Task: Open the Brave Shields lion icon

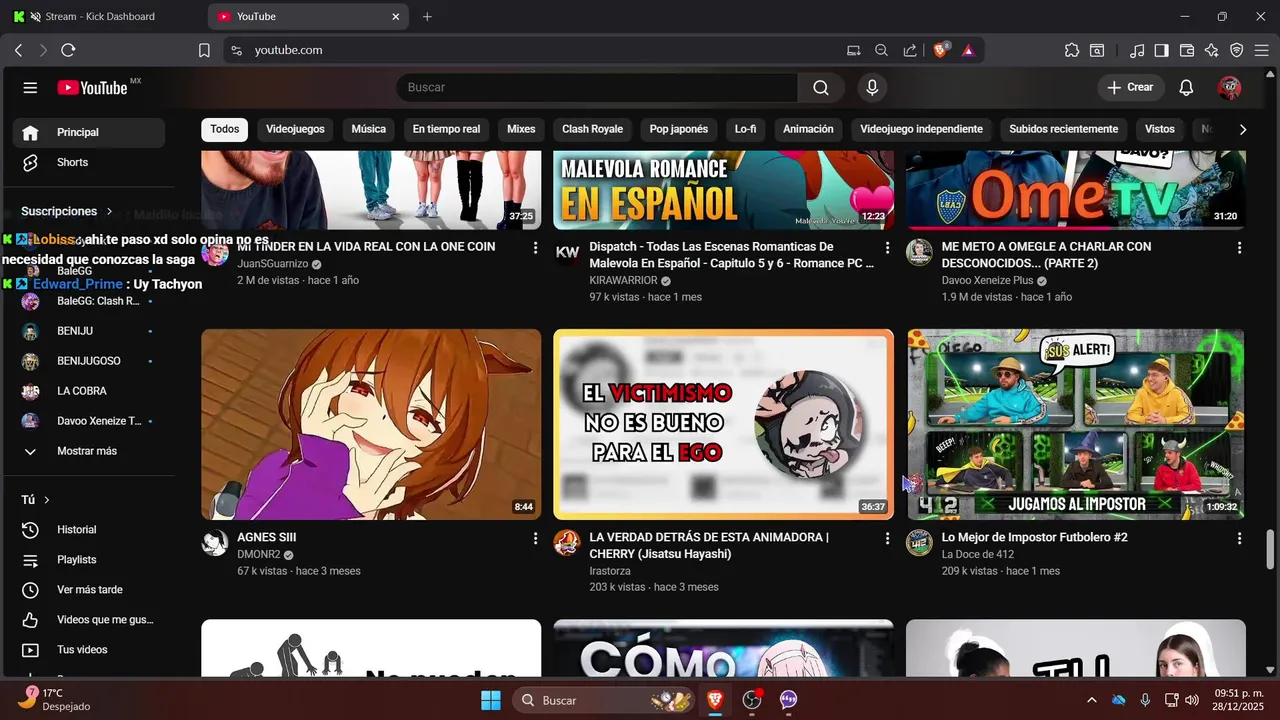Action: [940, 50]
